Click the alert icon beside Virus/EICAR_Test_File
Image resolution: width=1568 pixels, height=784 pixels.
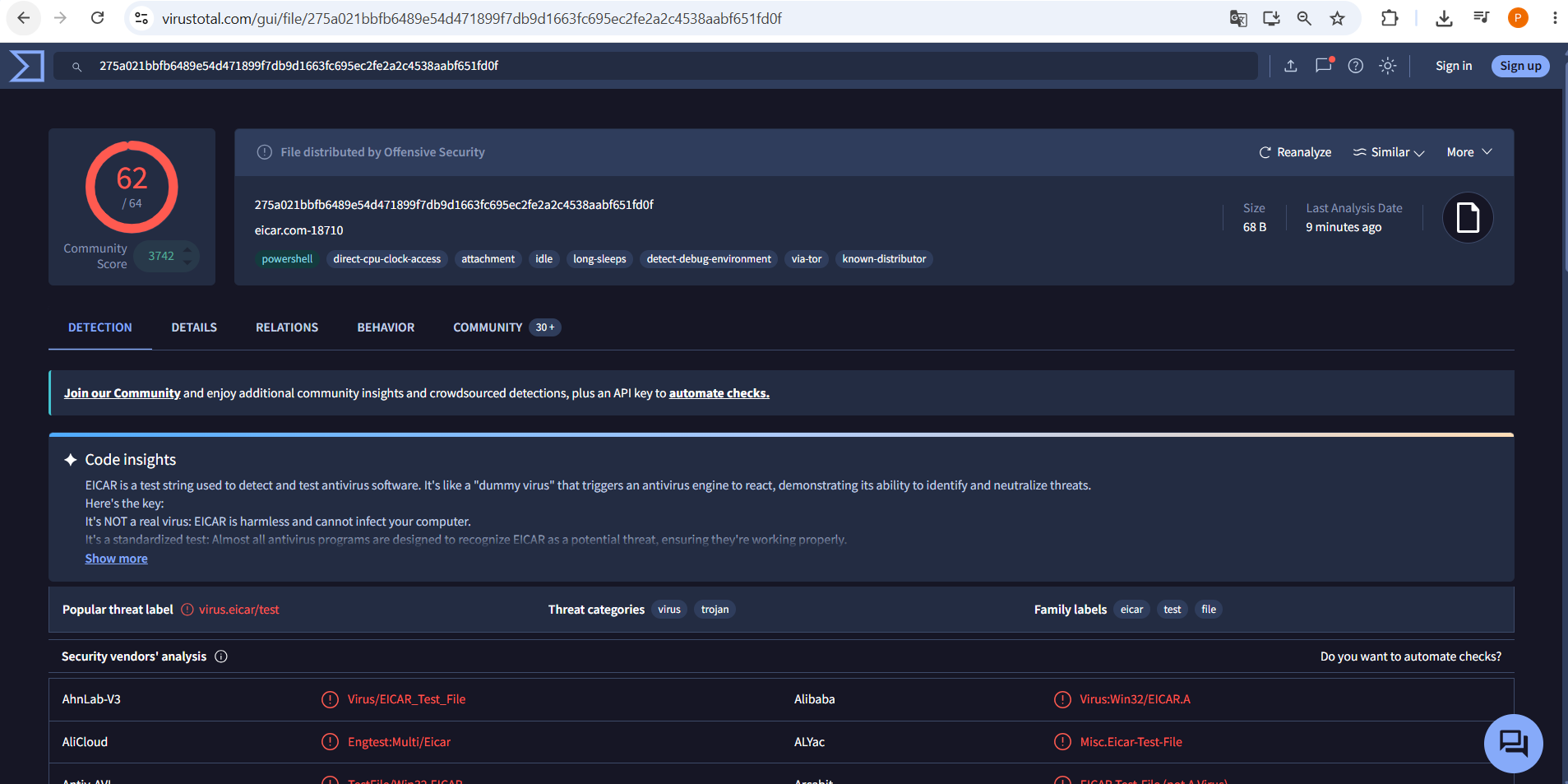pos(330,699)
